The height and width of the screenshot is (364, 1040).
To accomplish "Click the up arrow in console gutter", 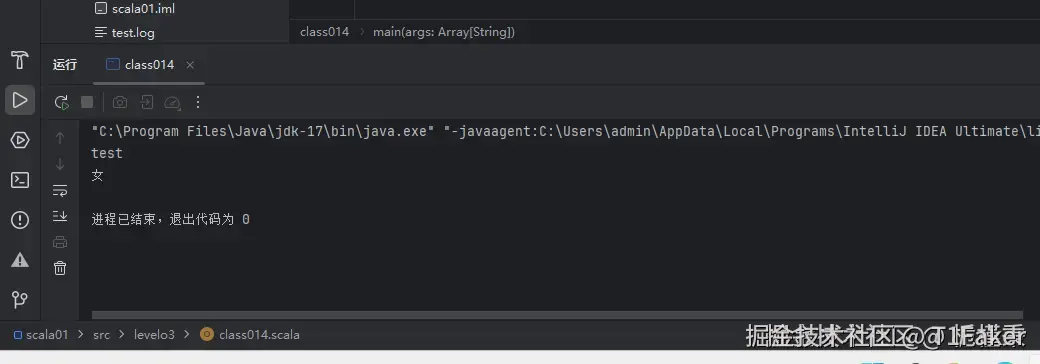I will click(60, 138).
